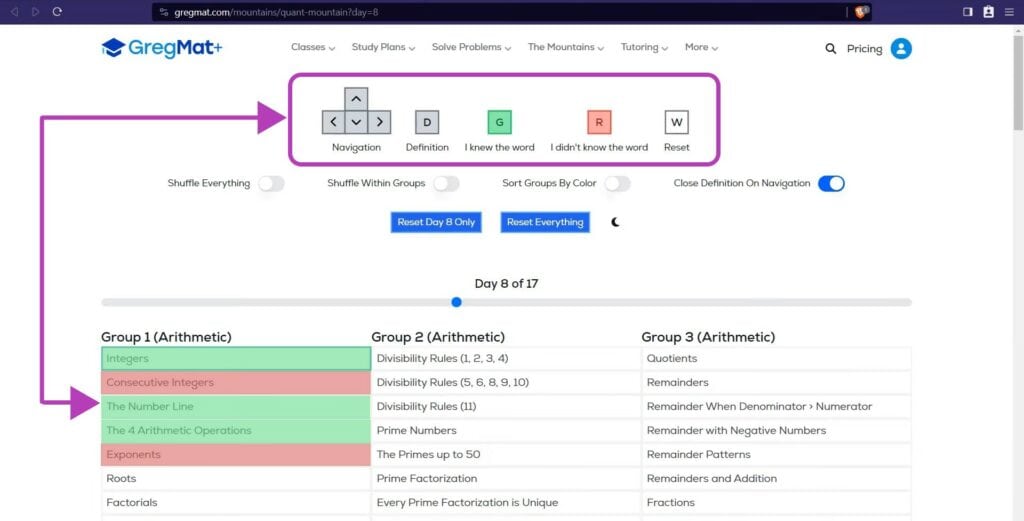The width and height of the screenshot is (1024, 521).
Task: Expand The Mountains menu
Action: point(566,47)
